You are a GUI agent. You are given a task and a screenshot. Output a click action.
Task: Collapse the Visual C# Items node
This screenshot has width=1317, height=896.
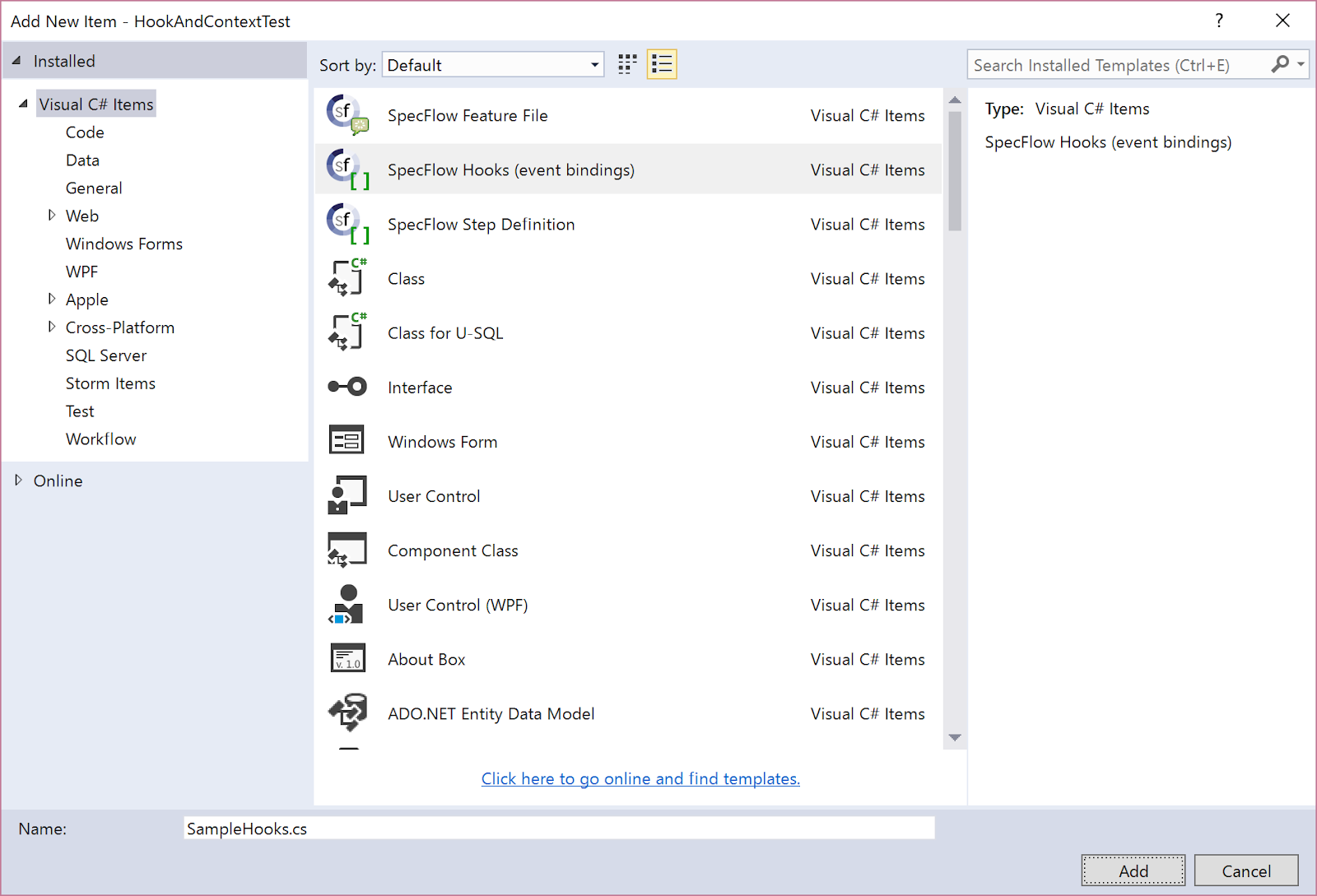[x=23, y=104]
